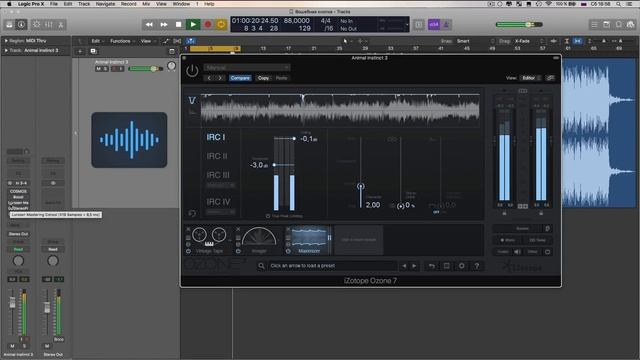Click the Copy button in plugin header

click(x=263, y=78)
